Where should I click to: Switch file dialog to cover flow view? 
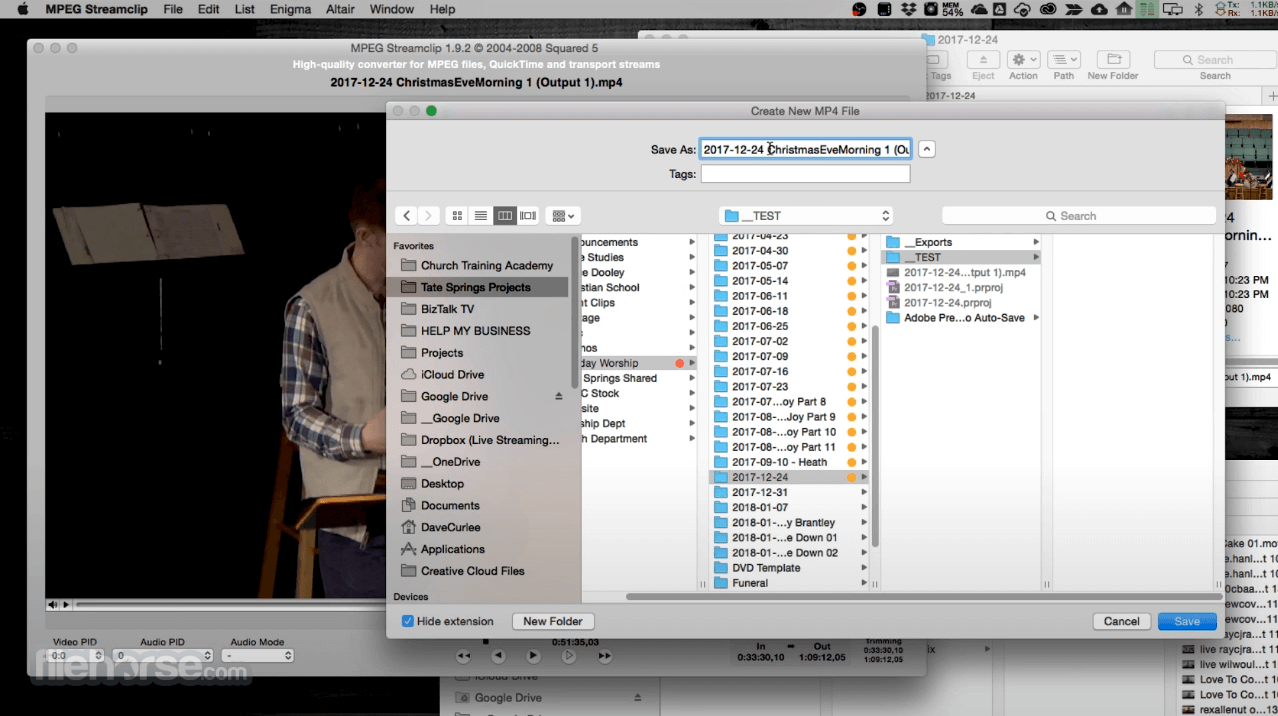point(528,216)
